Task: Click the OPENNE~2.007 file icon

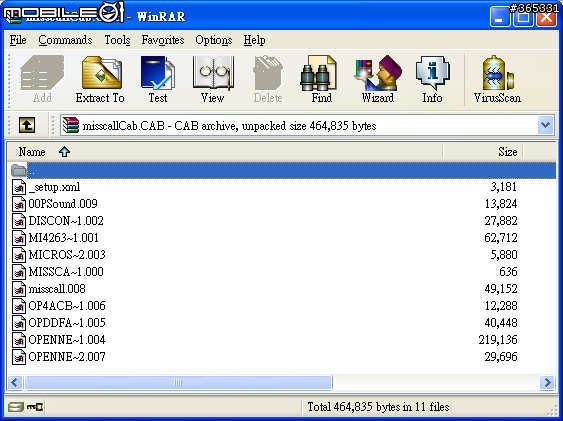Action: [x=19, y=357]
